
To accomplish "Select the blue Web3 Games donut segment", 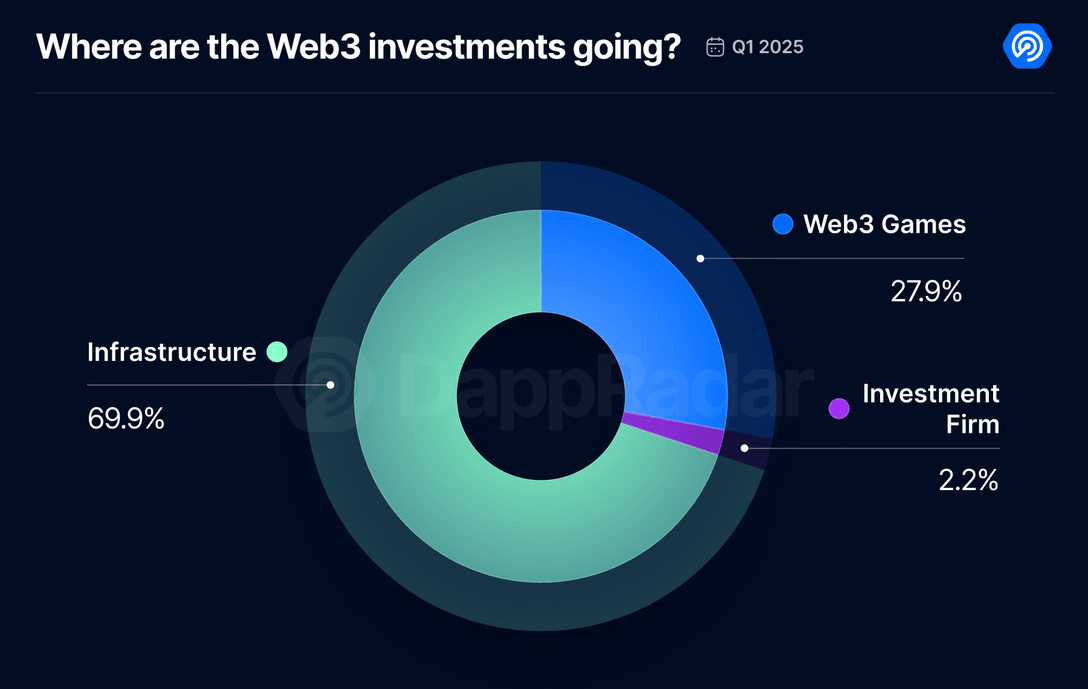I will coord(640,300).
